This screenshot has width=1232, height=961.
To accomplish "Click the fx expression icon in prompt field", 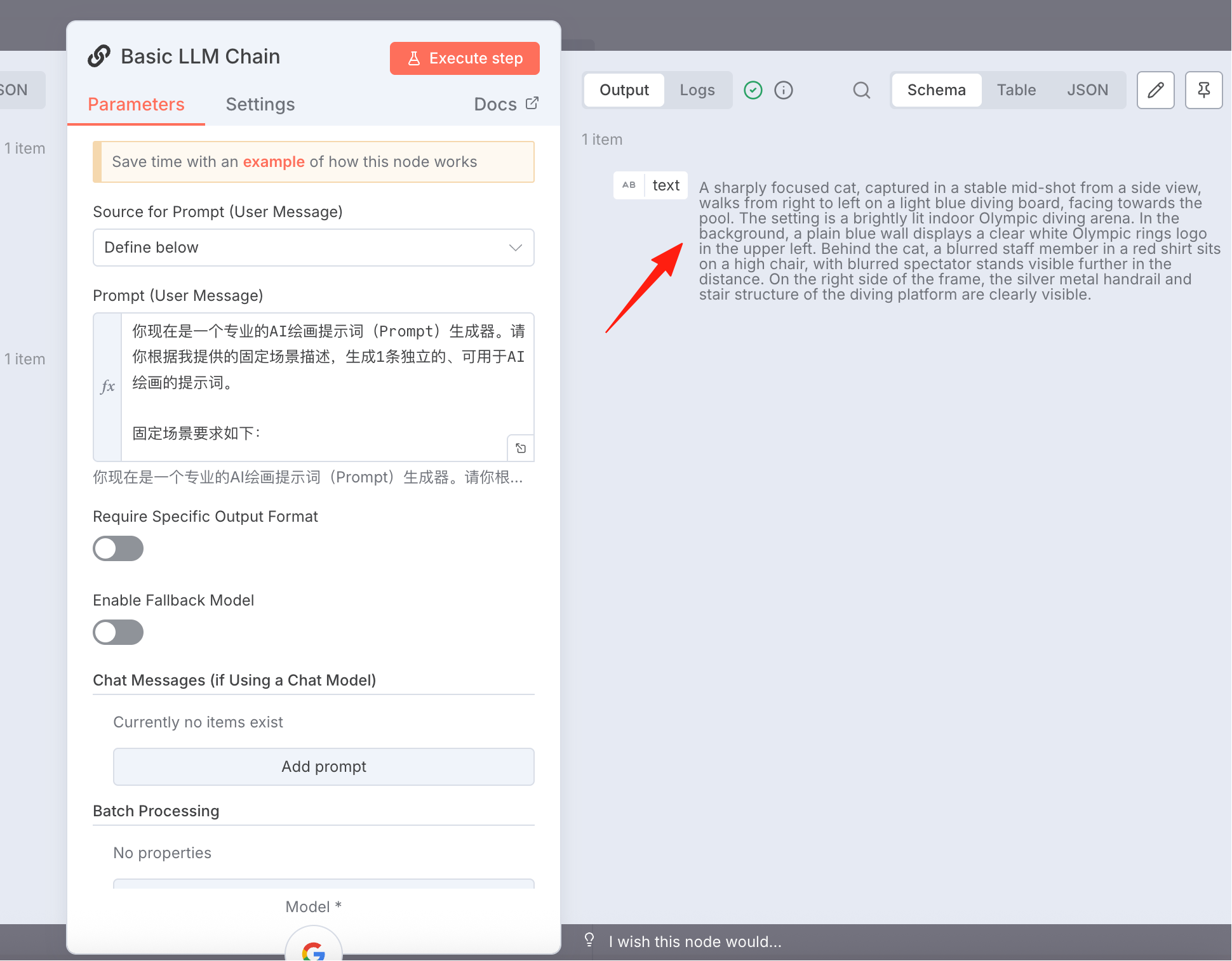I will (x=108, y=386).
